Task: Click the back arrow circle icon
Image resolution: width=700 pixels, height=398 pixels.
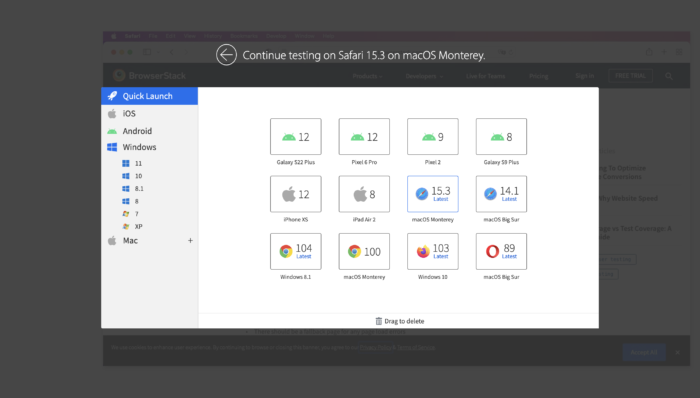Action: click(x=226, y=55)
